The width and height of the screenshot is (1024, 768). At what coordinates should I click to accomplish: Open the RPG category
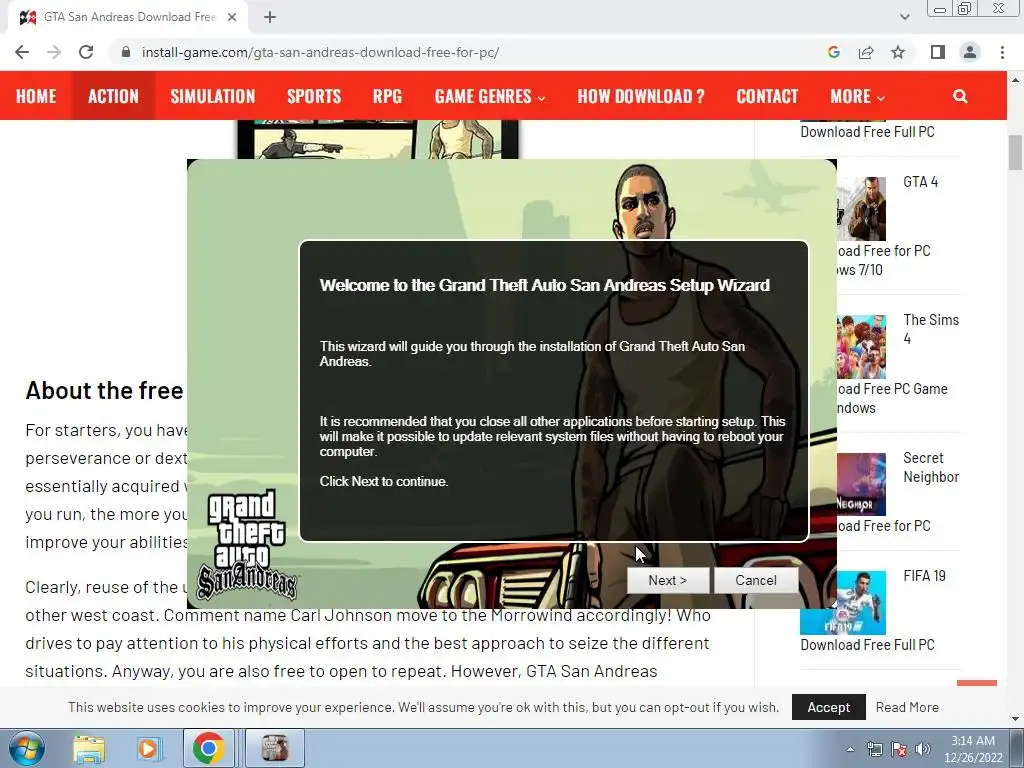[387, 96]
